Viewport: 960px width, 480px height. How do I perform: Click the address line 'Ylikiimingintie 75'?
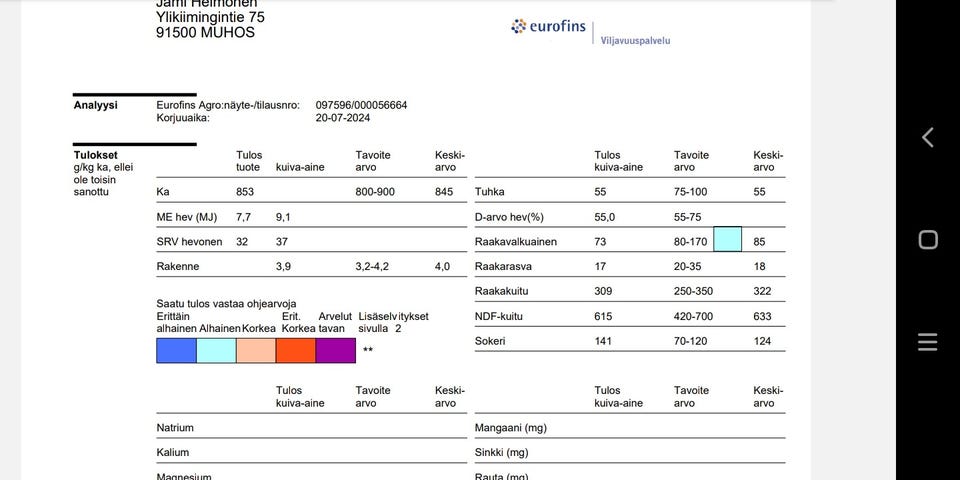click(x=210, y=18)
